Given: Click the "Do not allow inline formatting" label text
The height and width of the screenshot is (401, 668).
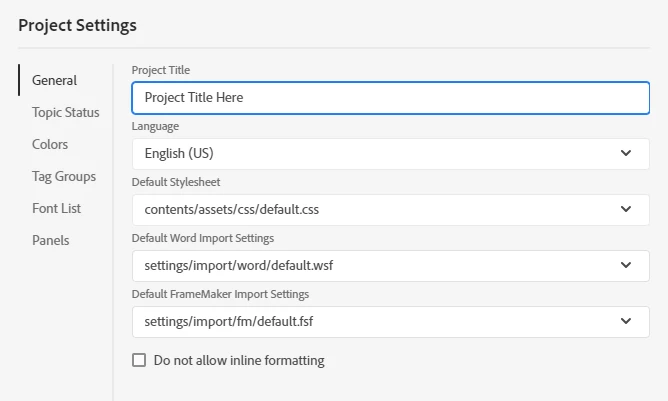Looking at the screenshot, I should tap(239, 360).
